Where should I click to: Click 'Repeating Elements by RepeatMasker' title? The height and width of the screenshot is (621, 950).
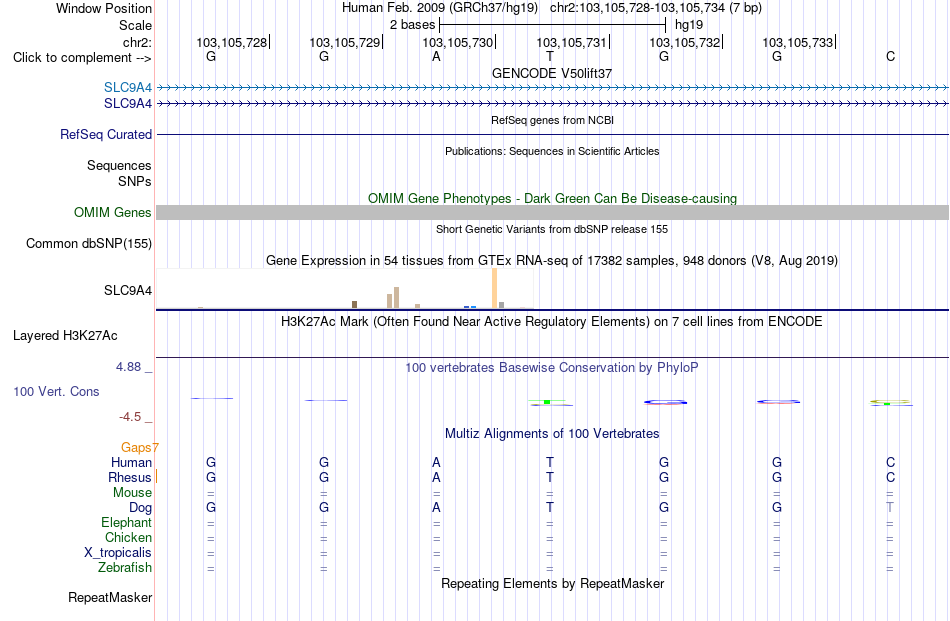pos(553,583)
